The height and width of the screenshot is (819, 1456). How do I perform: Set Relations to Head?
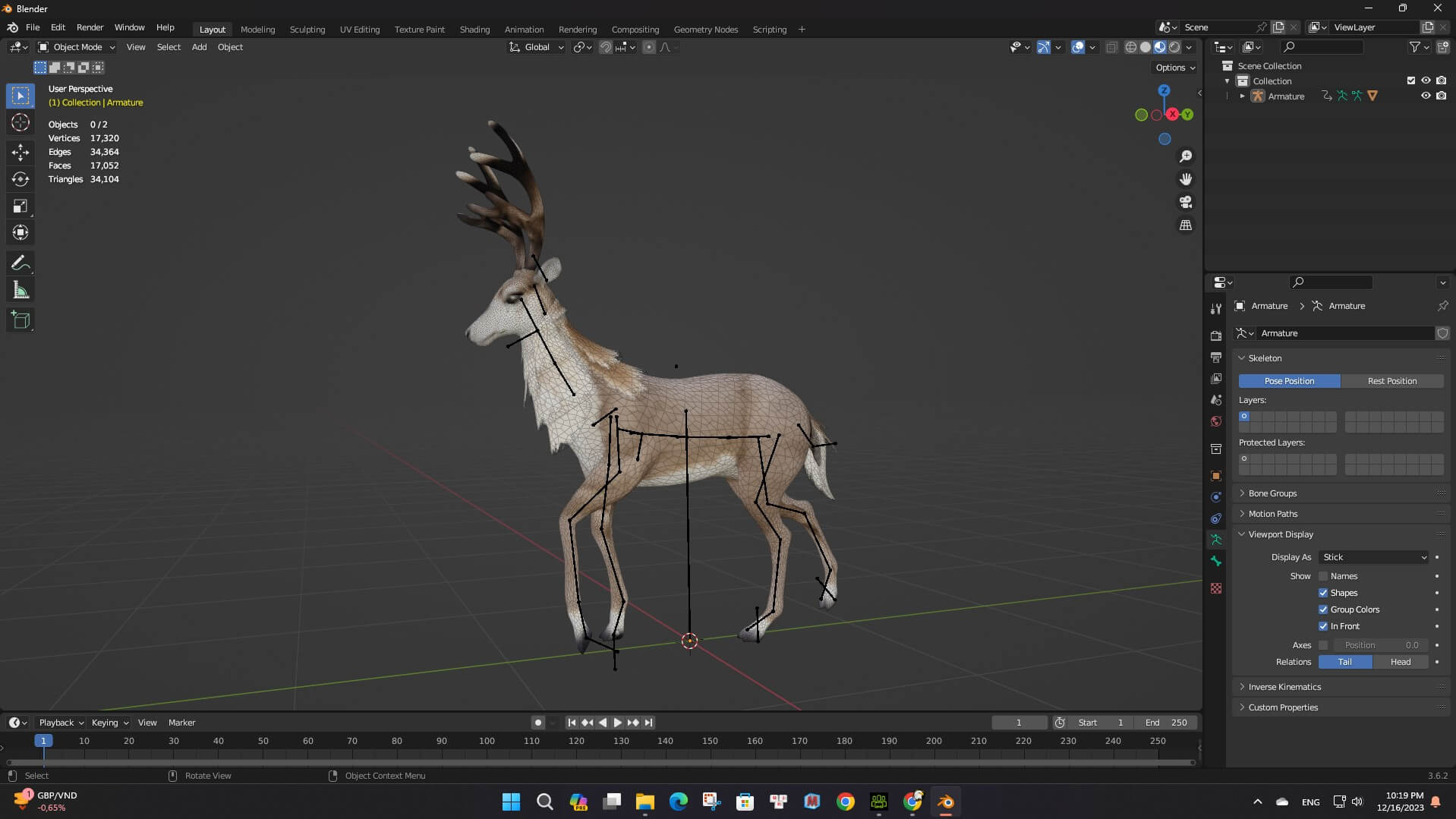1401,662
